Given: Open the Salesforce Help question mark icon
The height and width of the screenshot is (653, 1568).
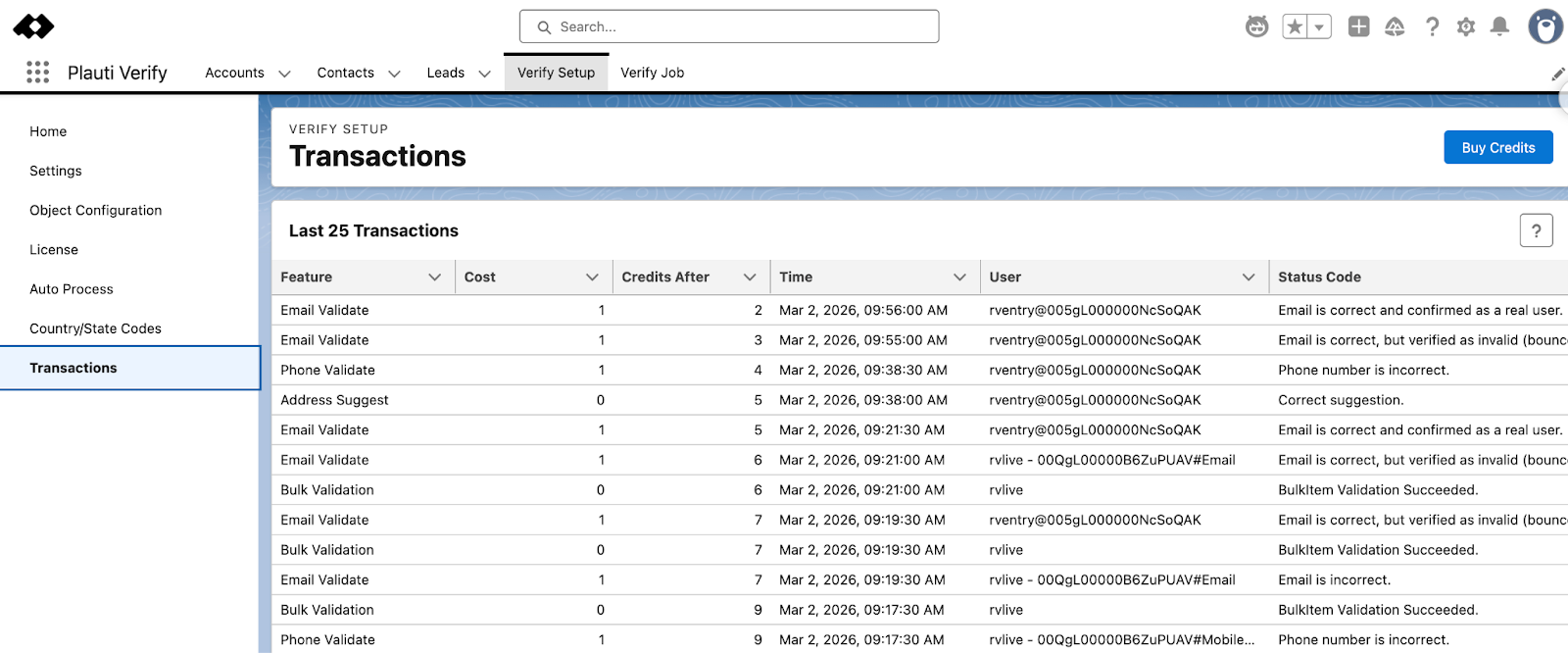Looking at the screenshot, I should click(x=1432, y=26).
